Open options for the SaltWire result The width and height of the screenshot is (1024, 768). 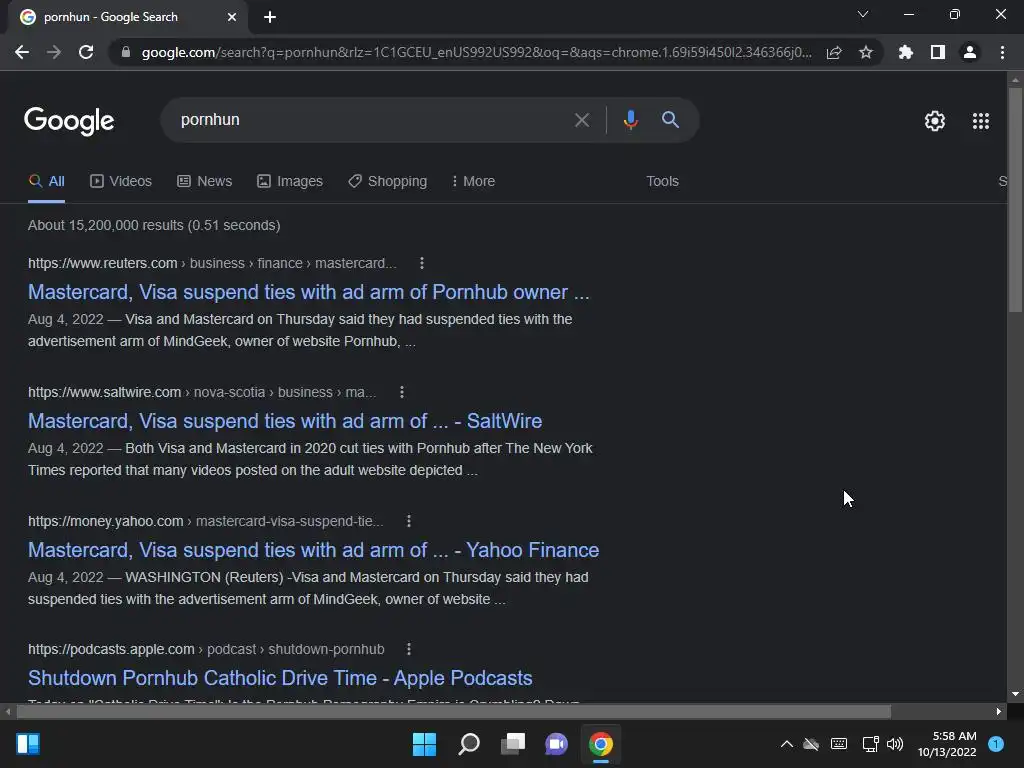pos(402,392)
